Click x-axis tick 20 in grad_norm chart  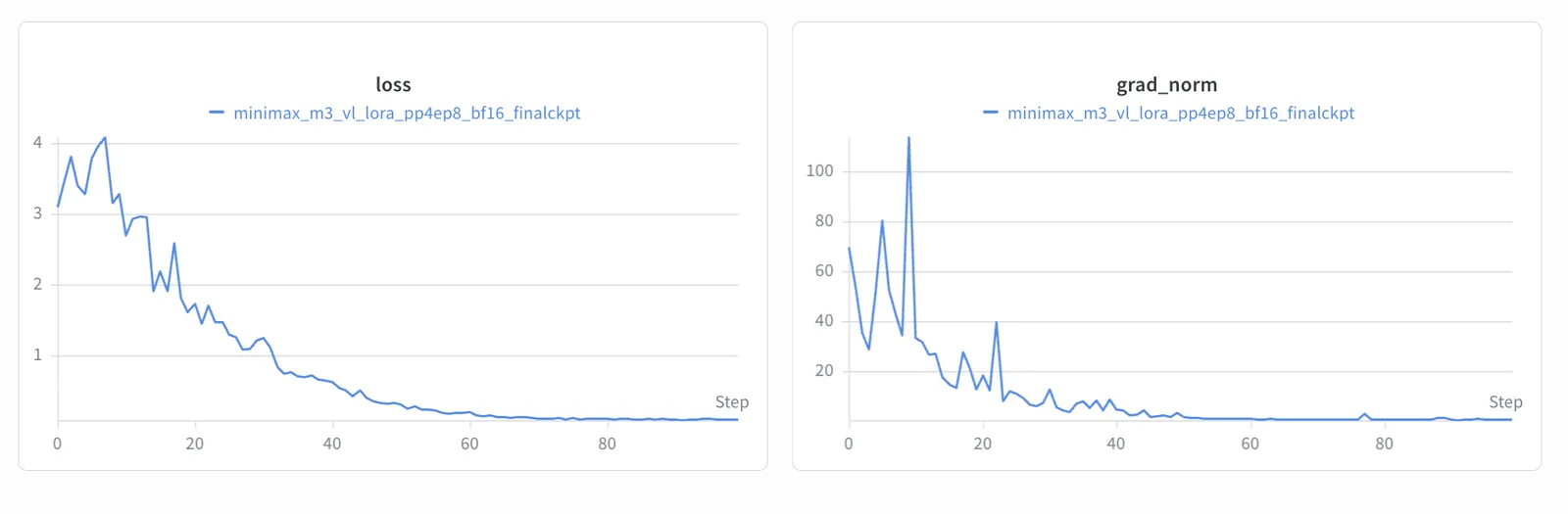click(982, 444)
